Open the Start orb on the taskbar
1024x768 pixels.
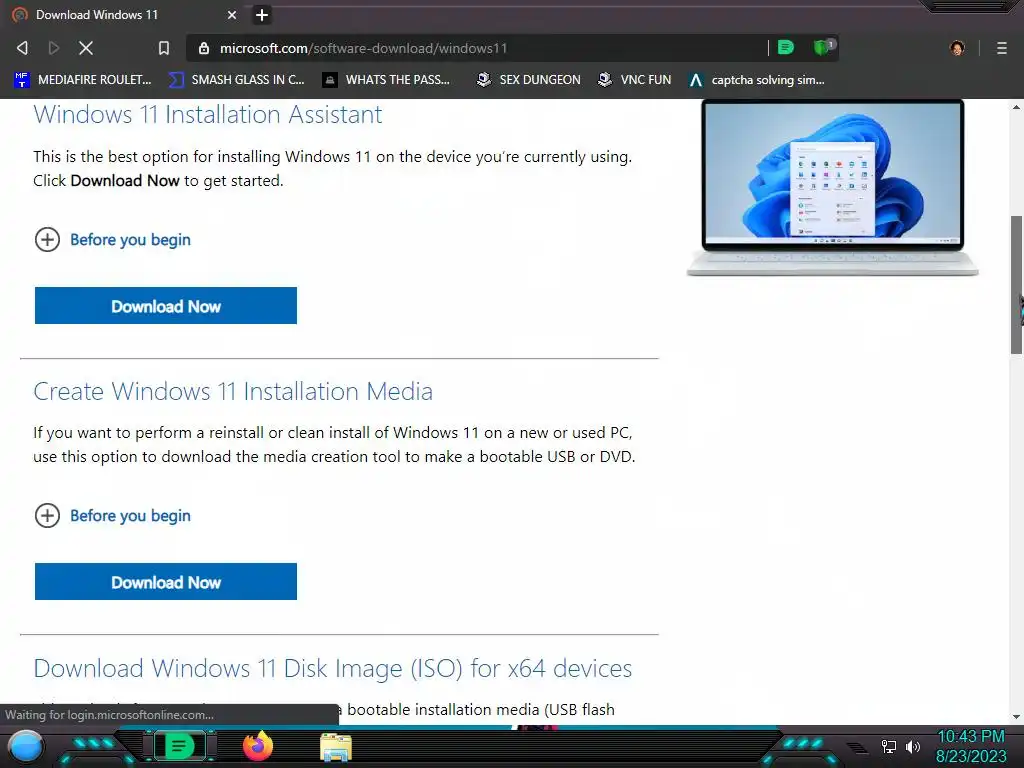(x=25, y=746)
